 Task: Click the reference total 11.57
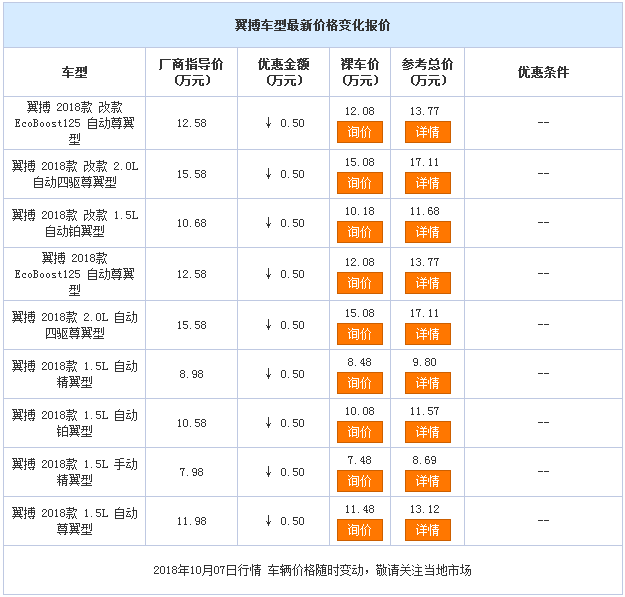[425, 411]
